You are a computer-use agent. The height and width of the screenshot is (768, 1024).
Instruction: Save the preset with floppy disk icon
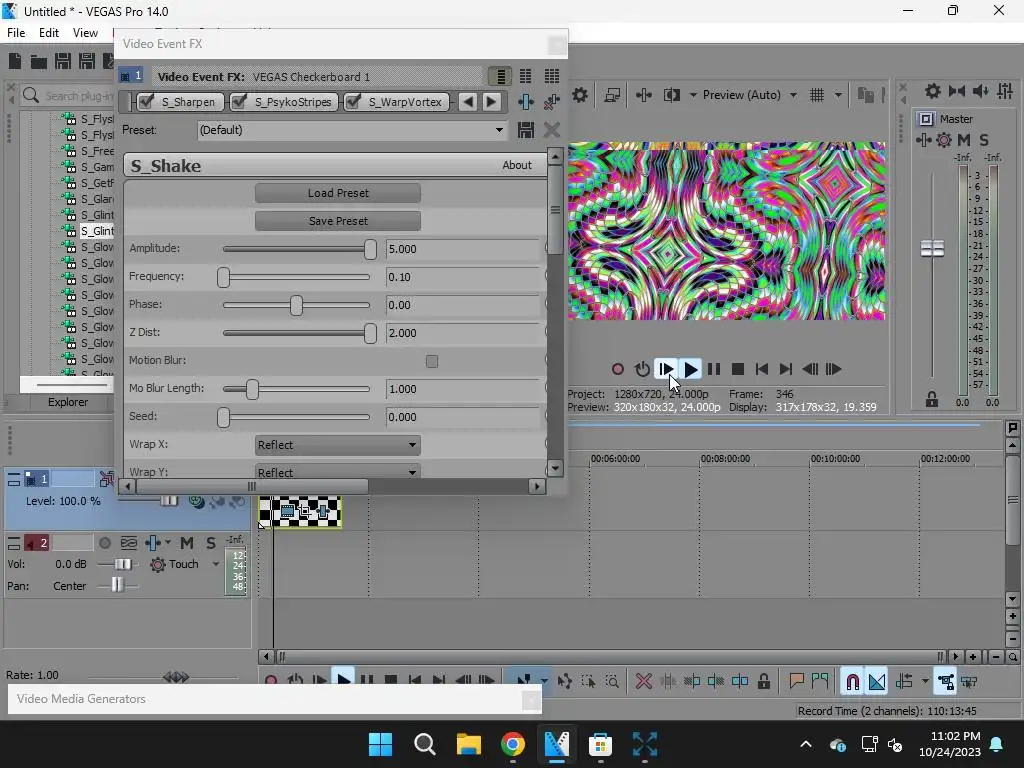(526, 130)
